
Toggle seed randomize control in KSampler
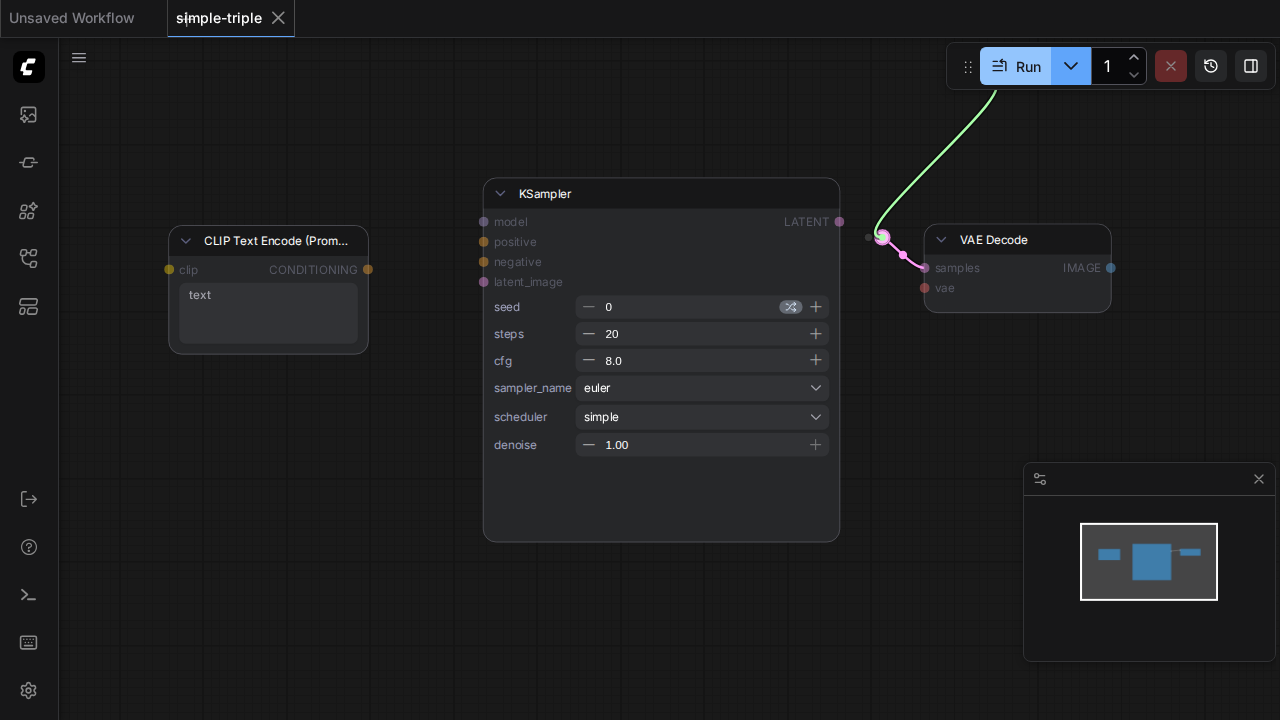(x=791, y=307)
